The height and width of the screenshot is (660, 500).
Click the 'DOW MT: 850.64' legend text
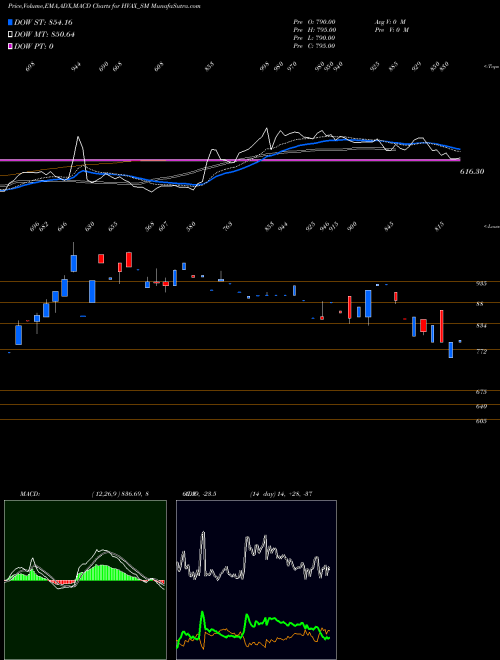click(44, 35)
